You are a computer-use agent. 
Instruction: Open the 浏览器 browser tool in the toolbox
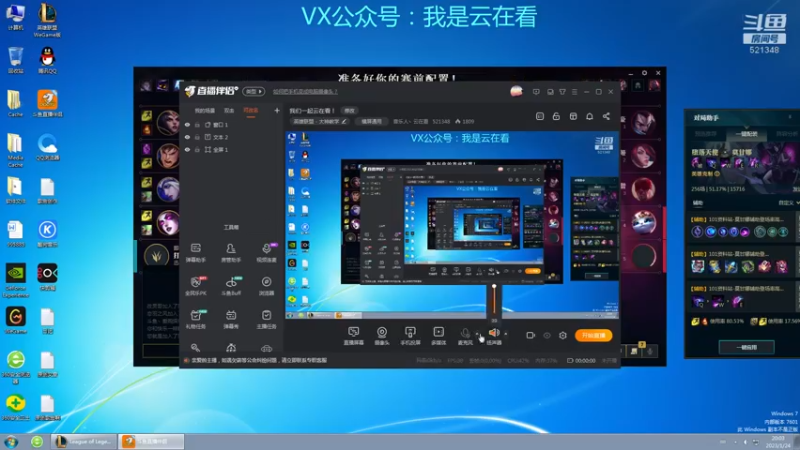coord(266,286)
